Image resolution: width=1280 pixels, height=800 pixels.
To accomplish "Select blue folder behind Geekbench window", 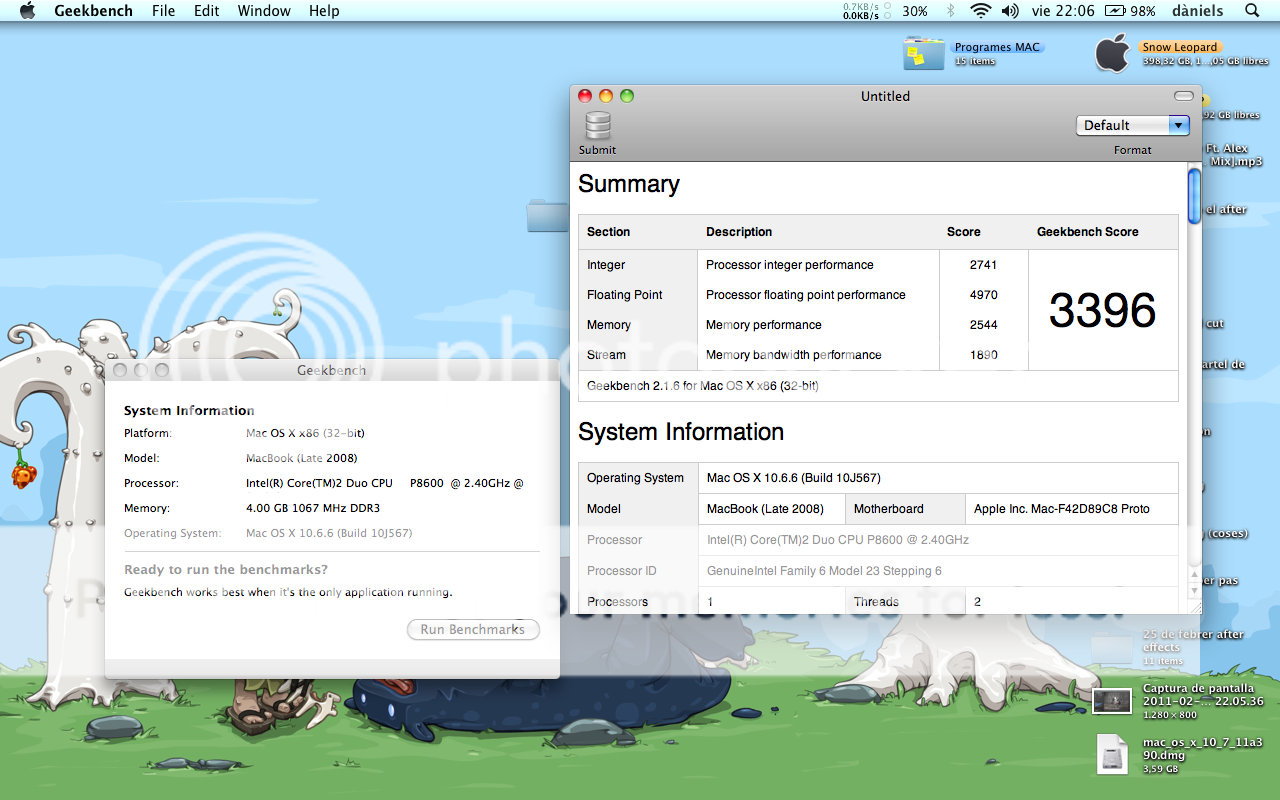I will pos(546,215).
